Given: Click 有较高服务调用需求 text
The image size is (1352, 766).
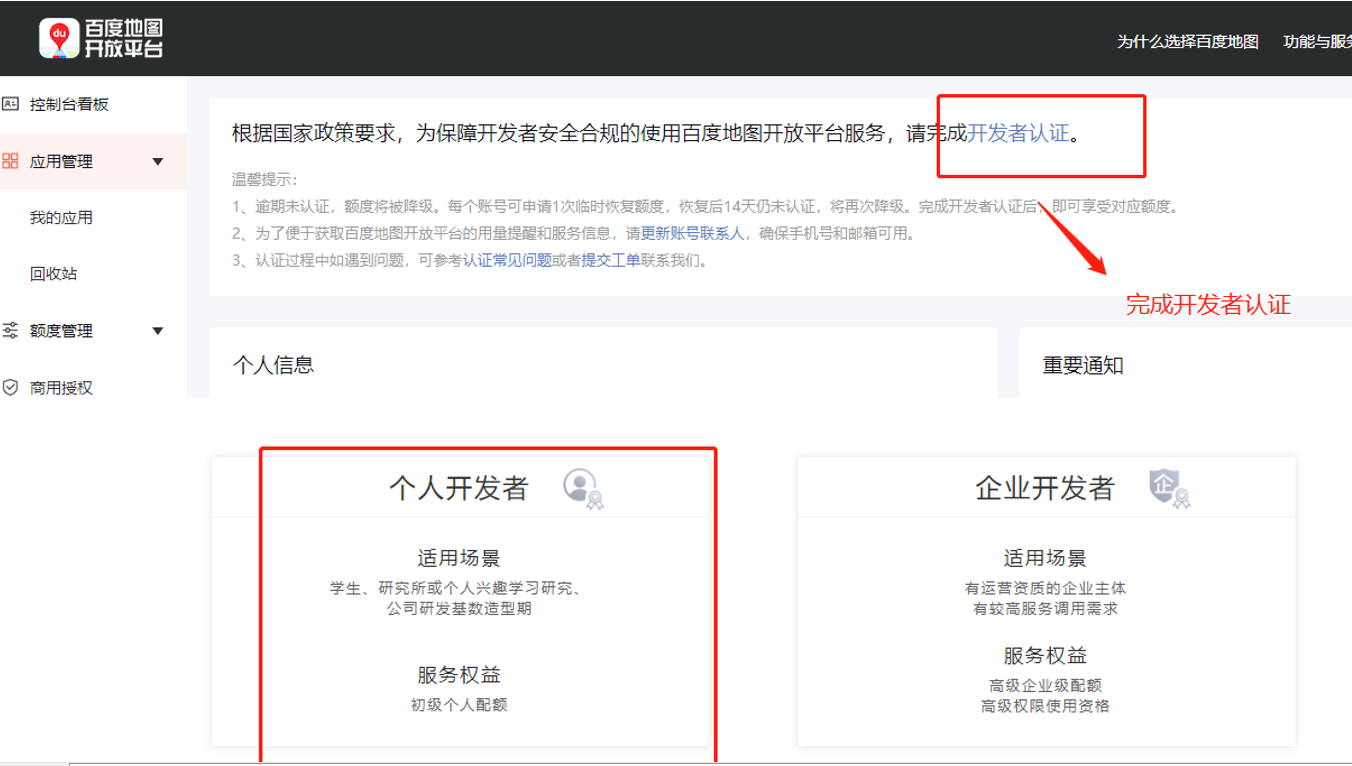Looking at the screenshot, I should click(x=1045, y=608).
